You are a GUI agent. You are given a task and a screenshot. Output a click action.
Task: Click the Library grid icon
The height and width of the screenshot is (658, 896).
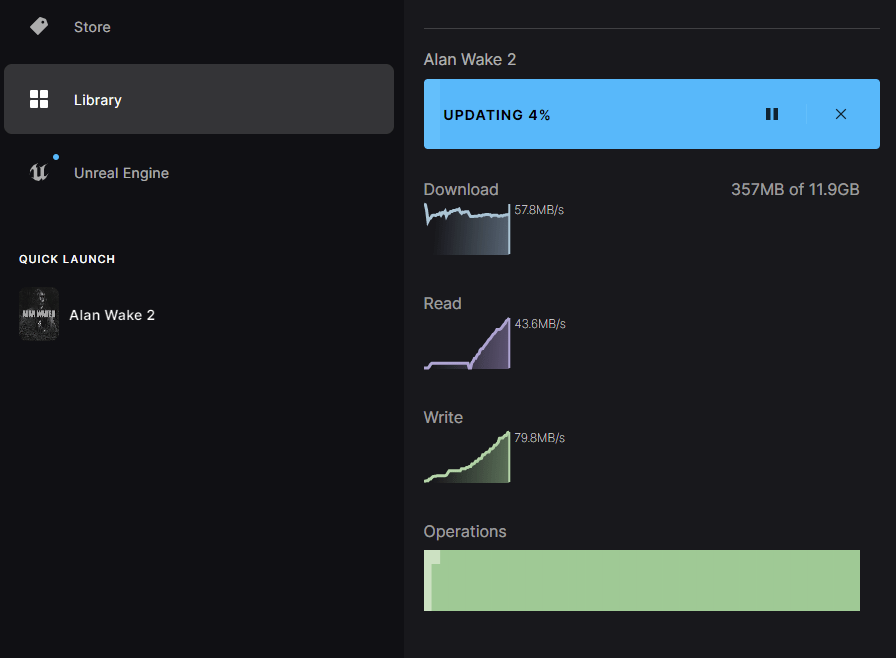[39, 99]
